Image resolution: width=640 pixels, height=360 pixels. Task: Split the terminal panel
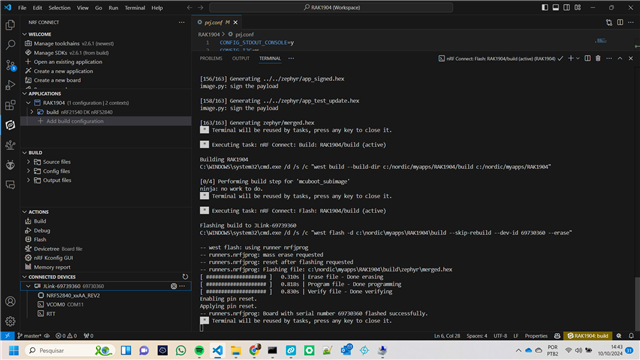click(x=587, y=58)
